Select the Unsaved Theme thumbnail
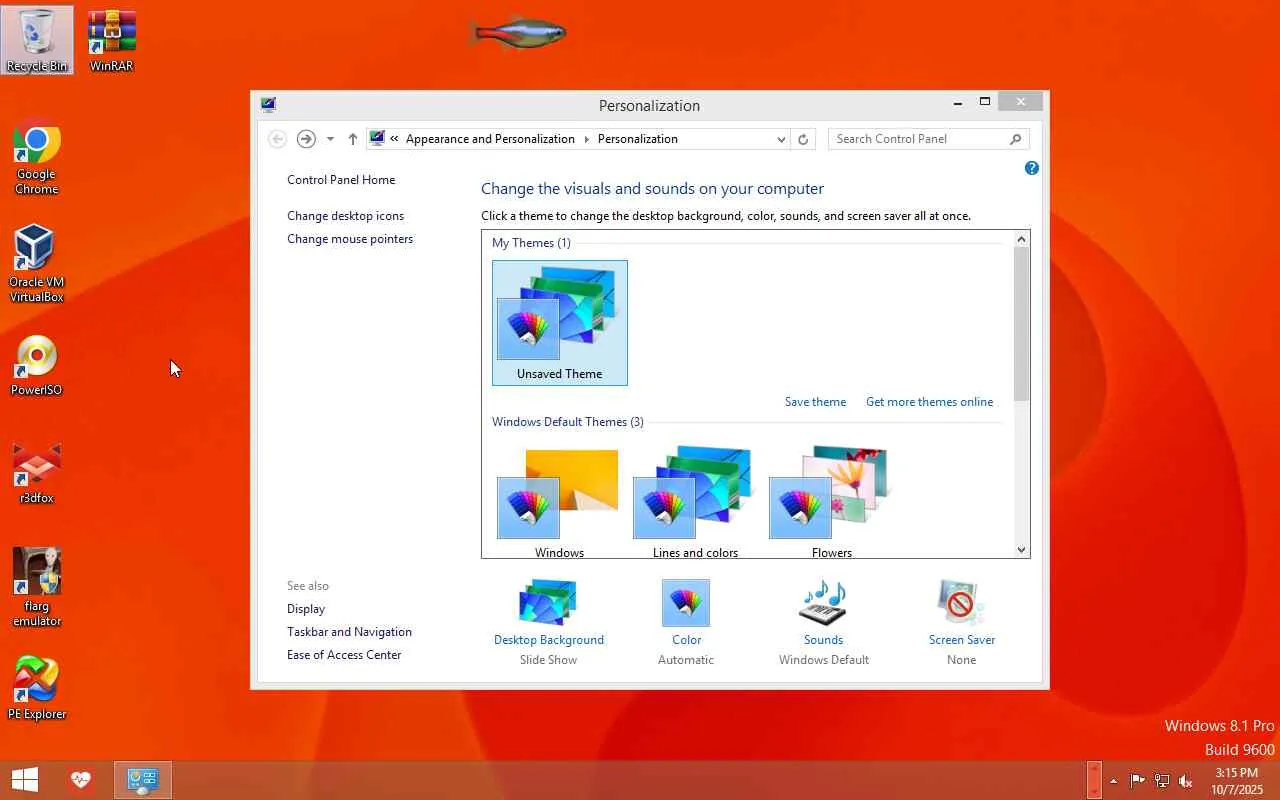Screen dimensions: 1280x800 560,323
